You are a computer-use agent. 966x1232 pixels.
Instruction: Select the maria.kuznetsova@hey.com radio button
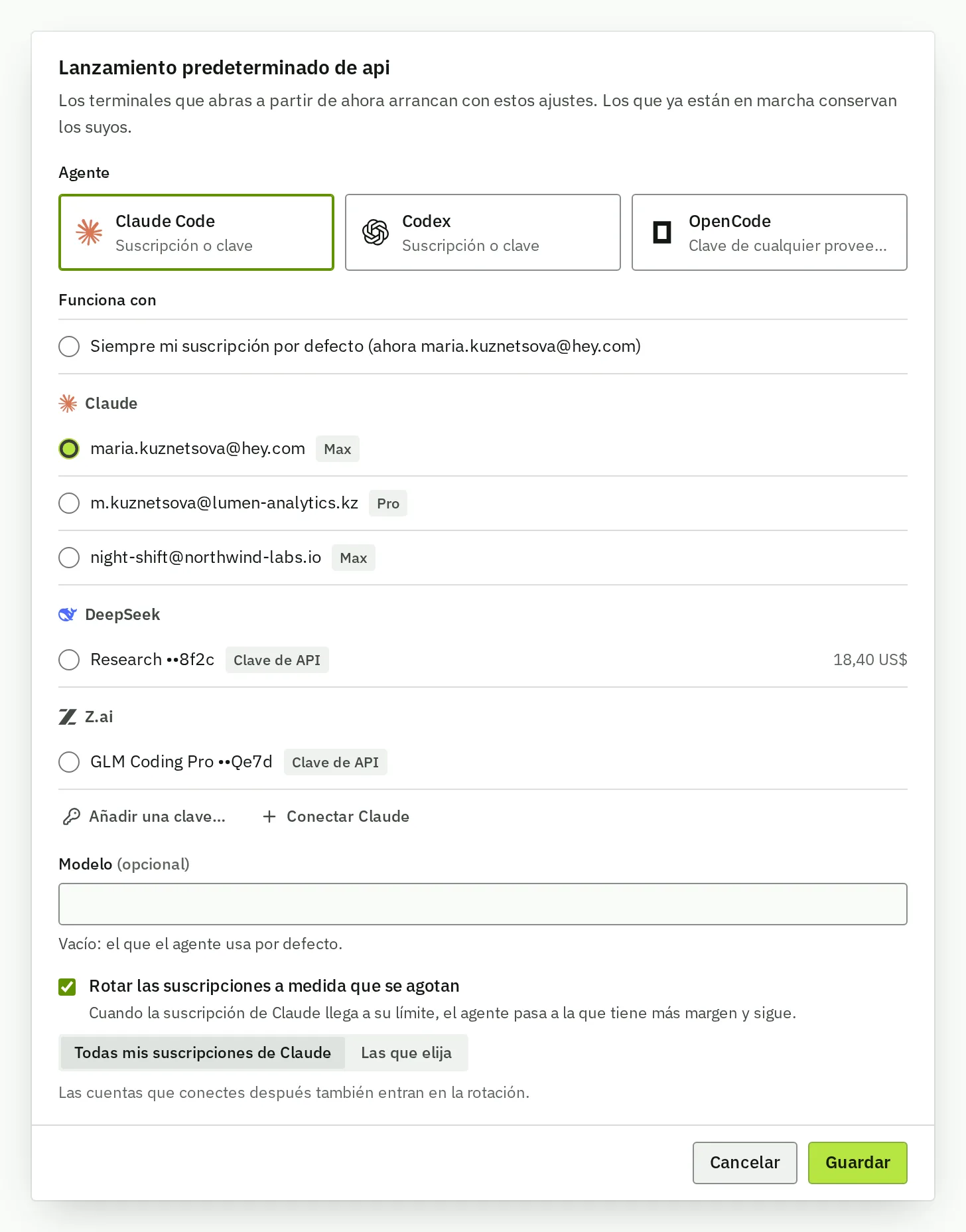[69, 449]
